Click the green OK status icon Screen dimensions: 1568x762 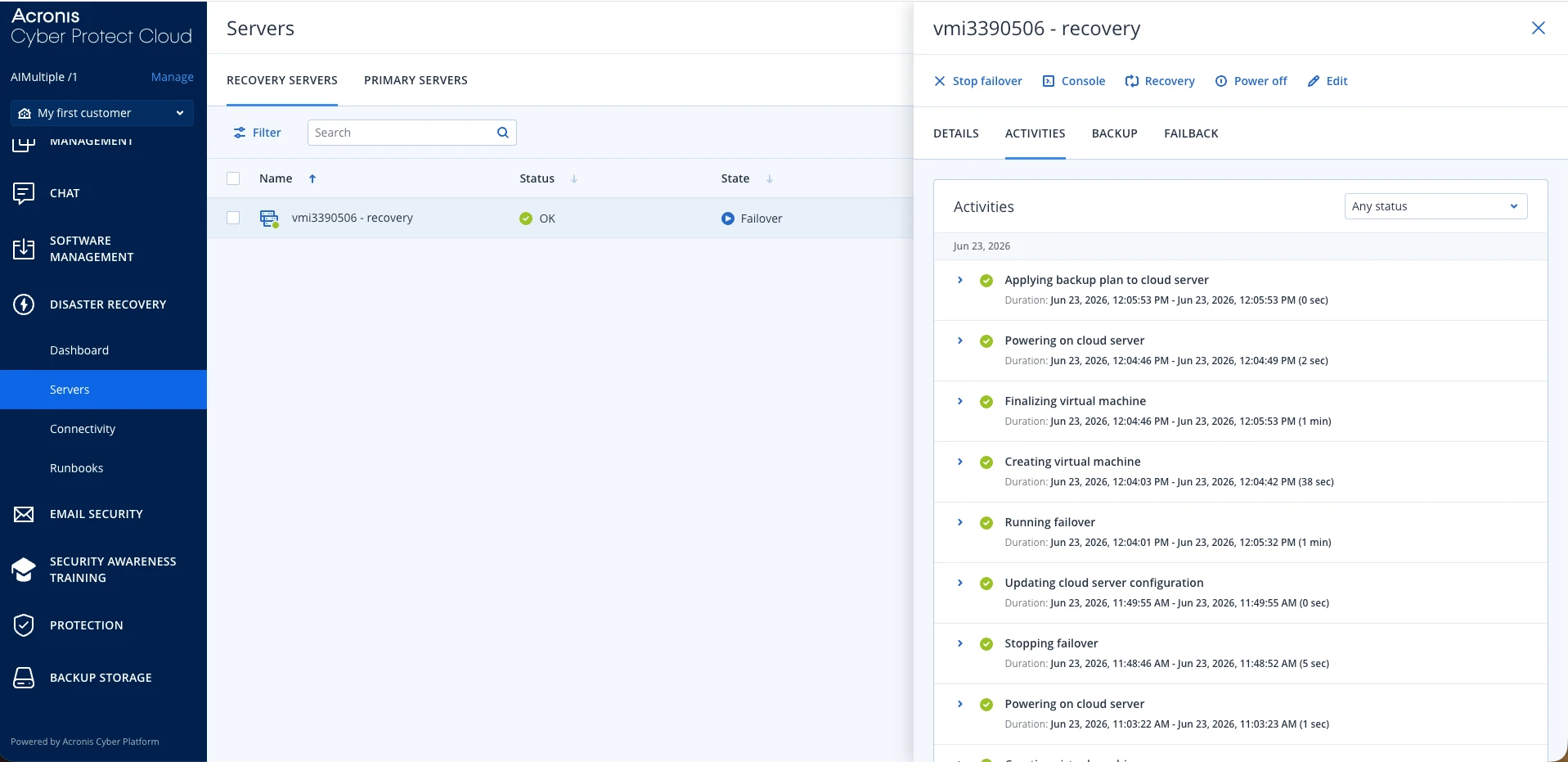(526, 219)
